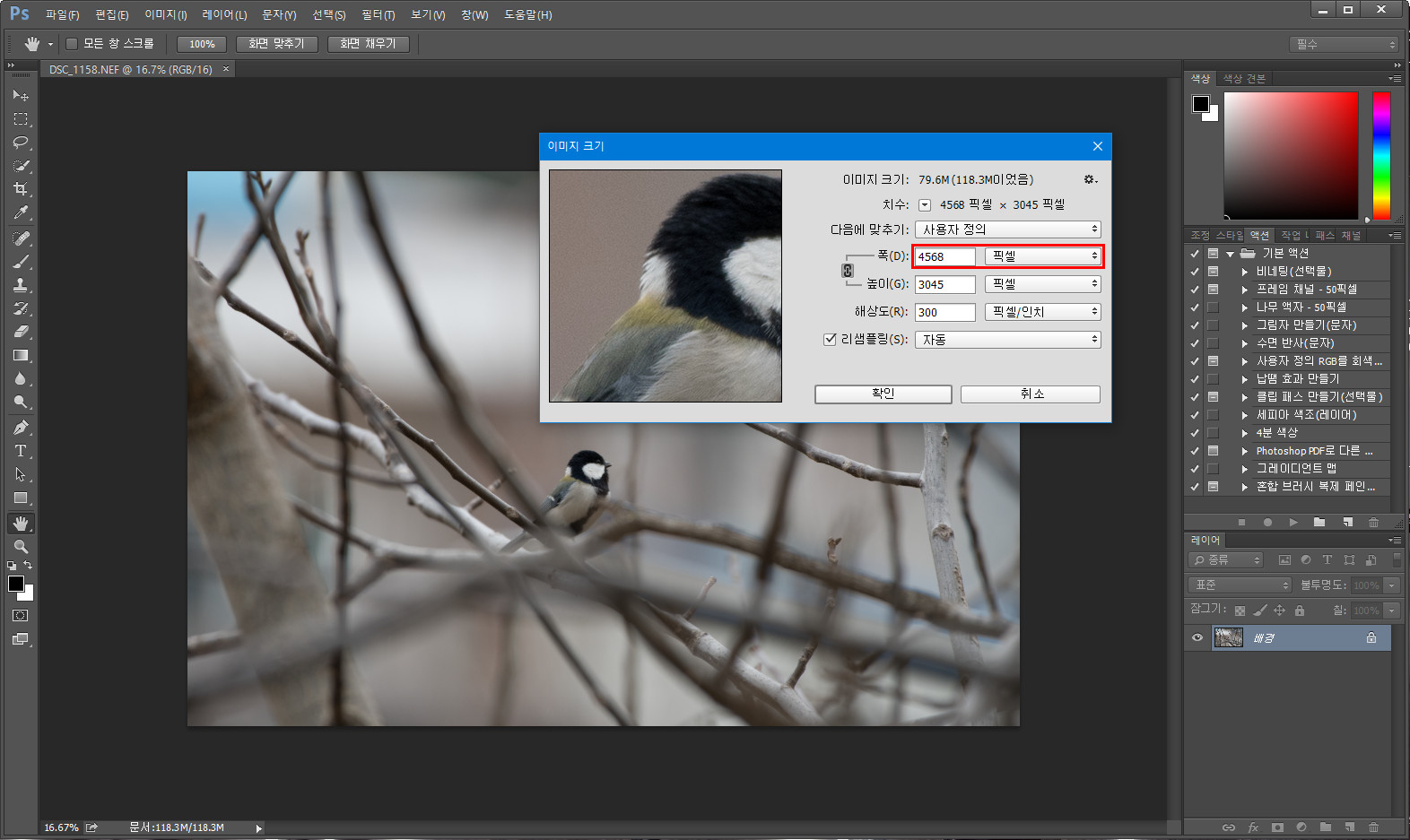The image size is (1410, 840).
Task: Select the Rectangular Marquee tool
Action: (21, 118)
